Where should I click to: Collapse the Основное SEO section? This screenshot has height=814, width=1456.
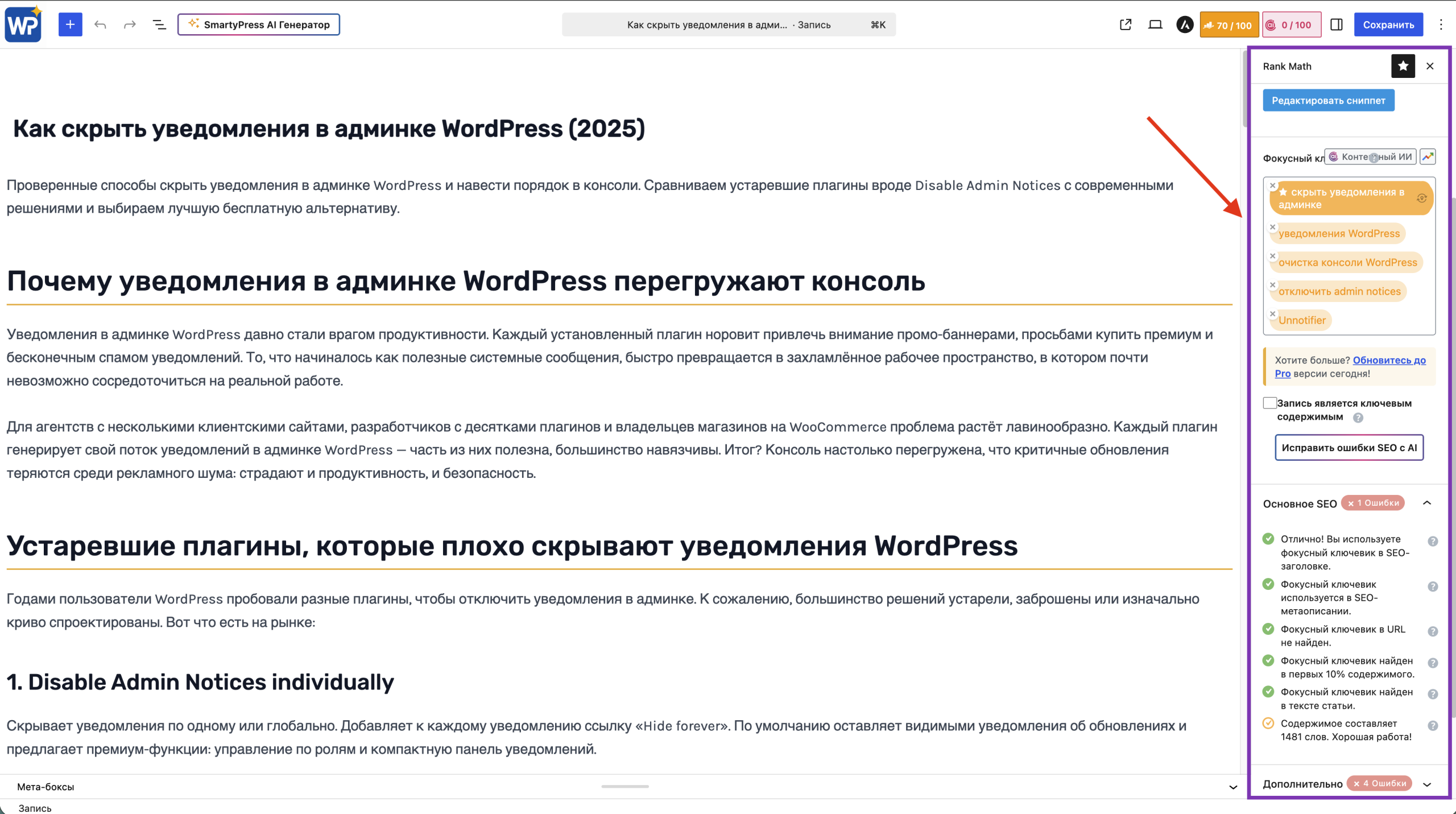pos(1427,503)
